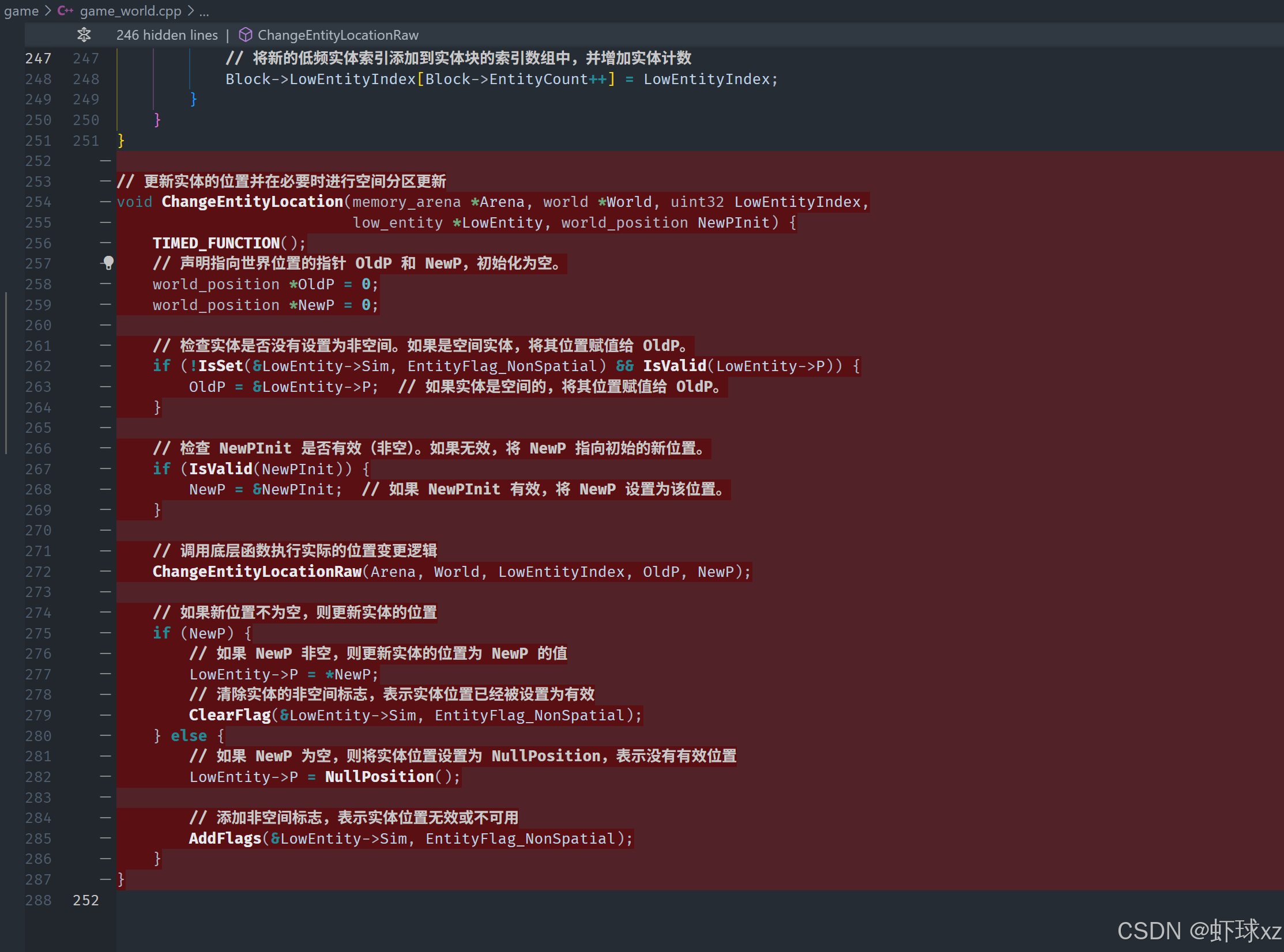Click the ChangeEntityLocationRaw call on line 272

[x=257, y=572]
